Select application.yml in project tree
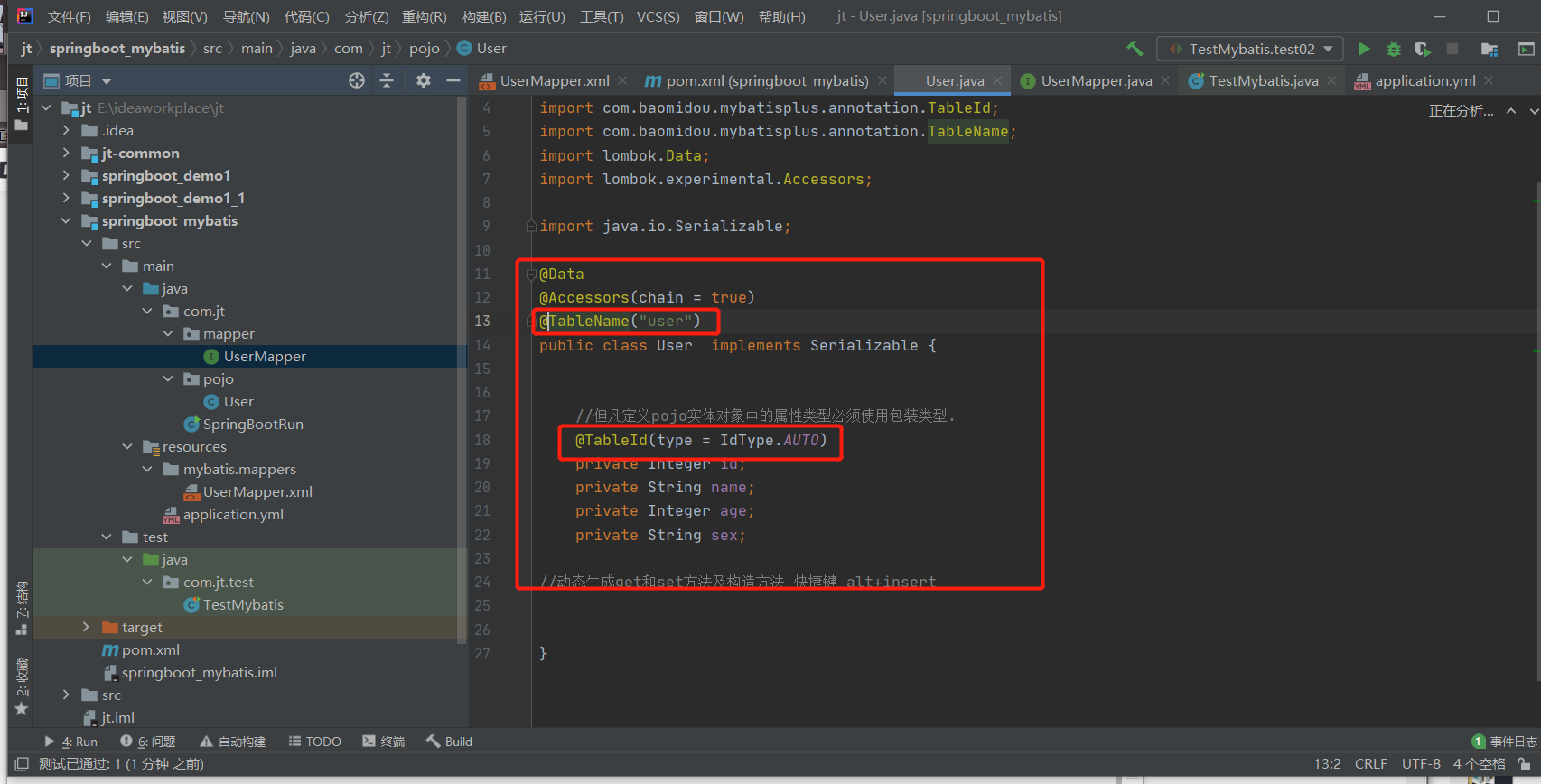1541x784 pixels. click(x=233, y=514)
